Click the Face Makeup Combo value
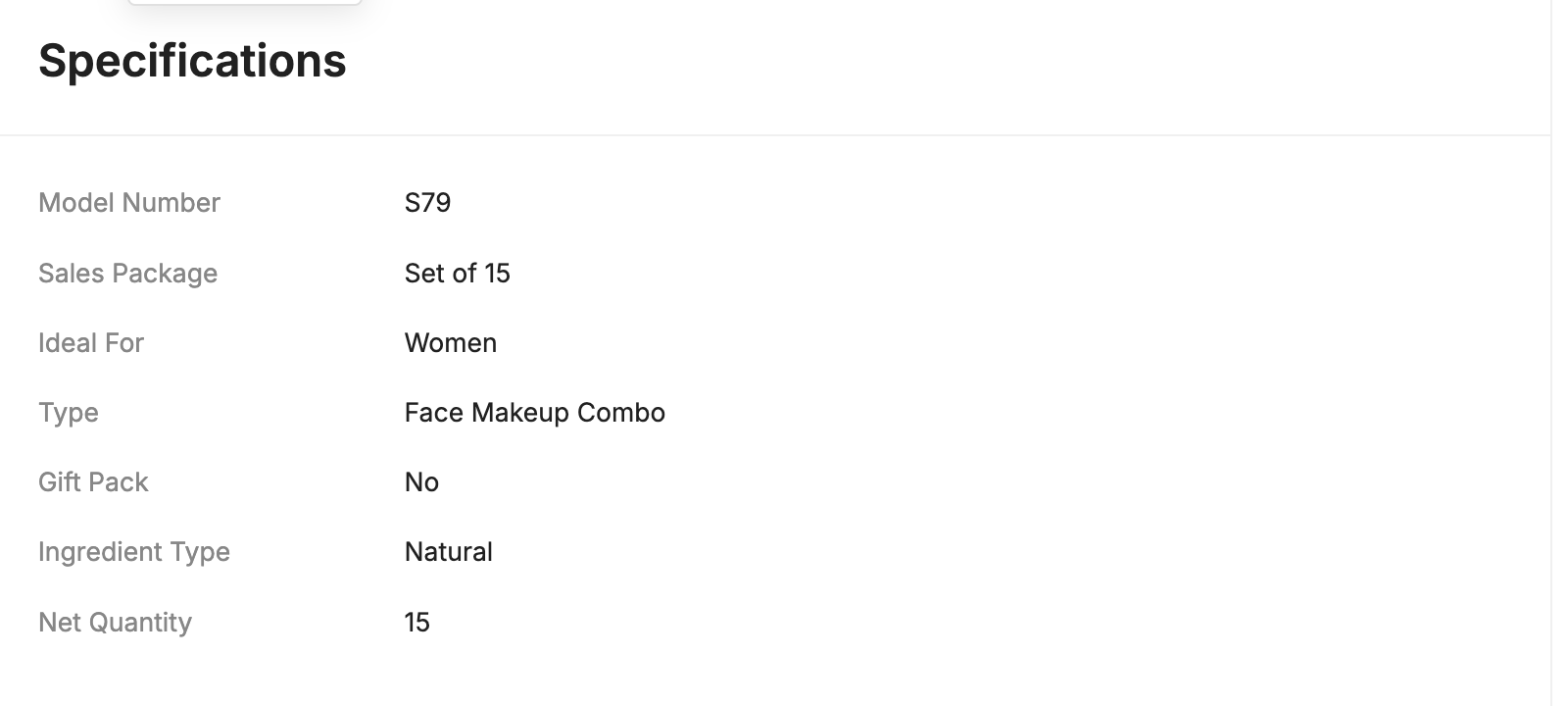Image resolution: width=1568 pixels, height=706 pixels. 535,413
